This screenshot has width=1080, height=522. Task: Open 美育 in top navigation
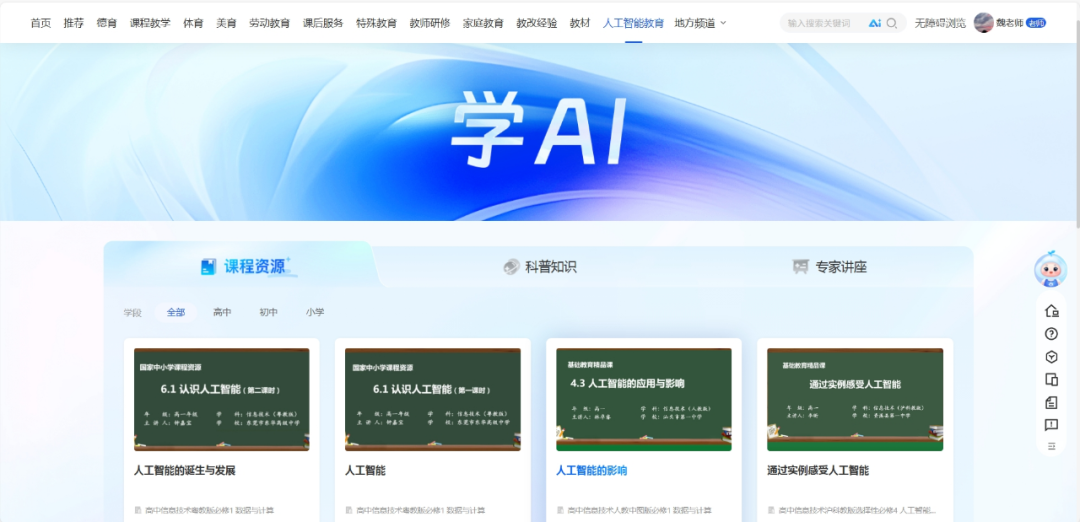[x=226, y=23]
